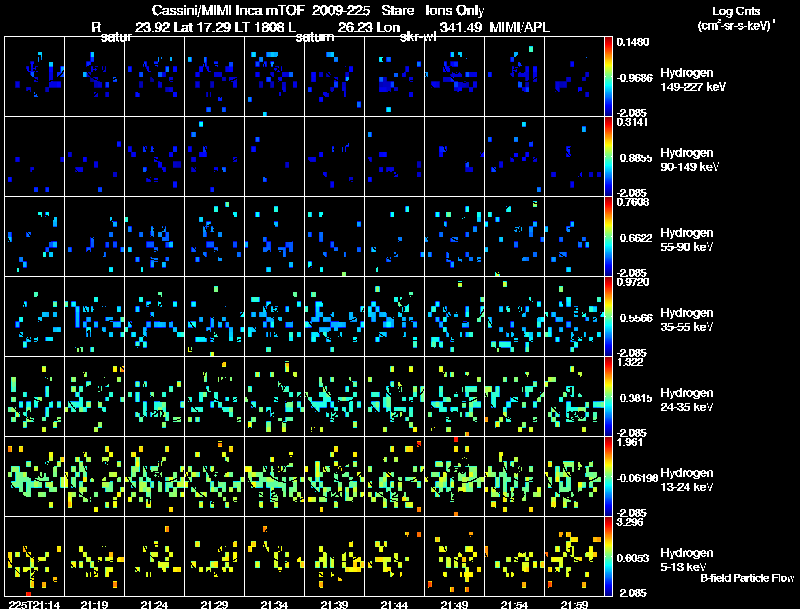
Task: Click the '-0.06198' color scale midpoint
Action: click(x=638, y=478)
